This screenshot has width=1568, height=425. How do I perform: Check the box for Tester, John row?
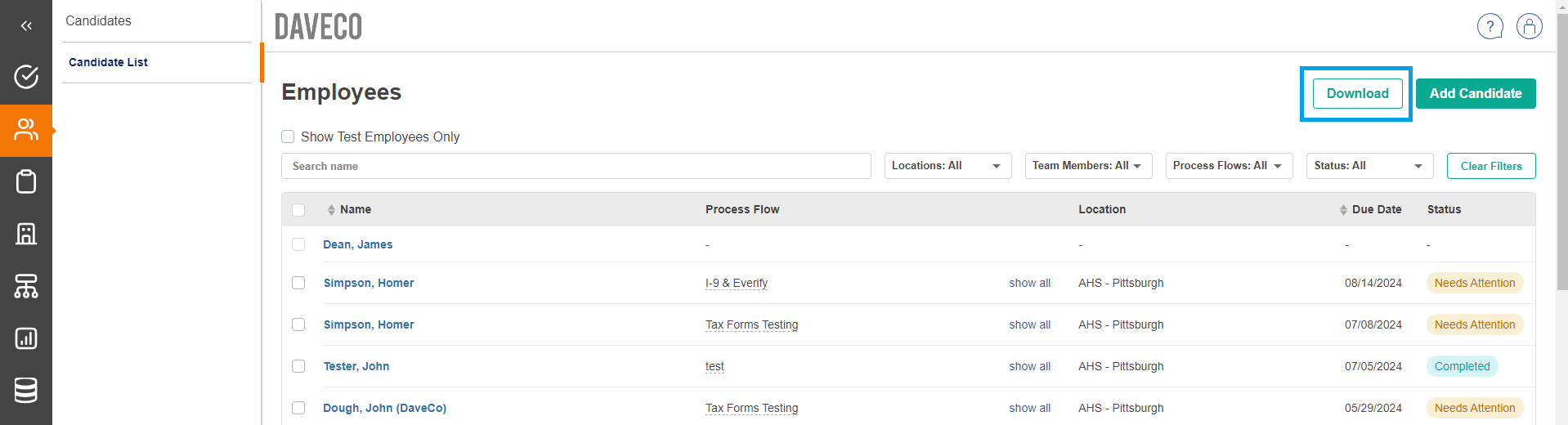pyautogui.click(x=298, y=366)
